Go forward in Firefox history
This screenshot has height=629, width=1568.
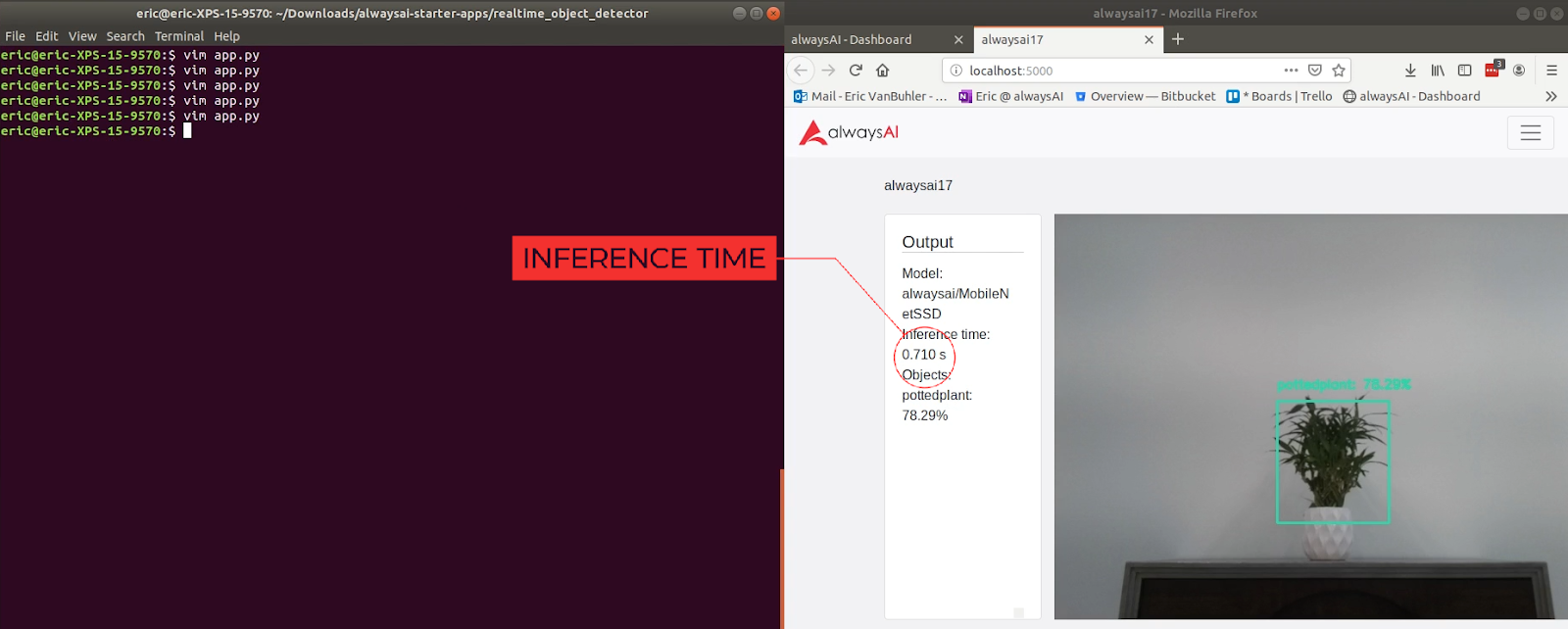click(829, 71)
